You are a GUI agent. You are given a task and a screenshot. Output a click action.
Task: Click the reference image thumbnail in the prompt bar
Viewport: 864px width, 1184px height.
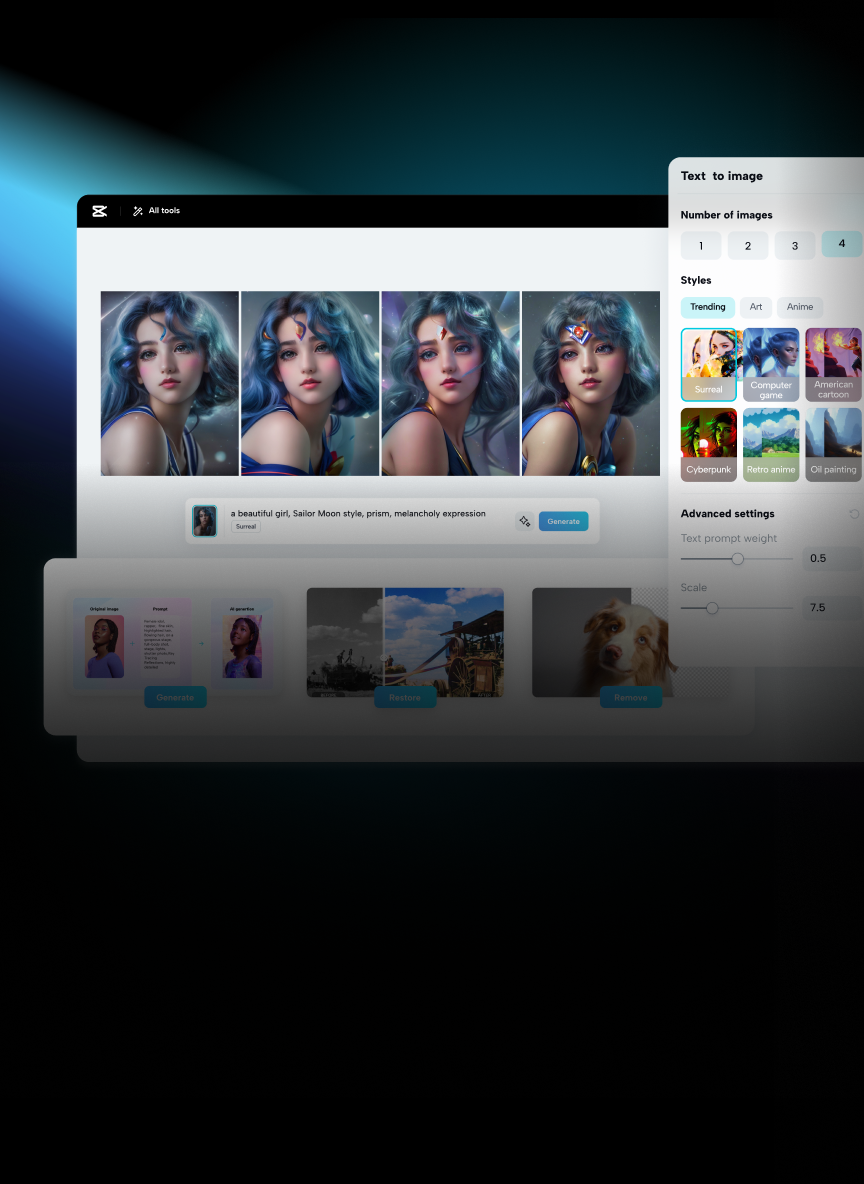(205, 521)
